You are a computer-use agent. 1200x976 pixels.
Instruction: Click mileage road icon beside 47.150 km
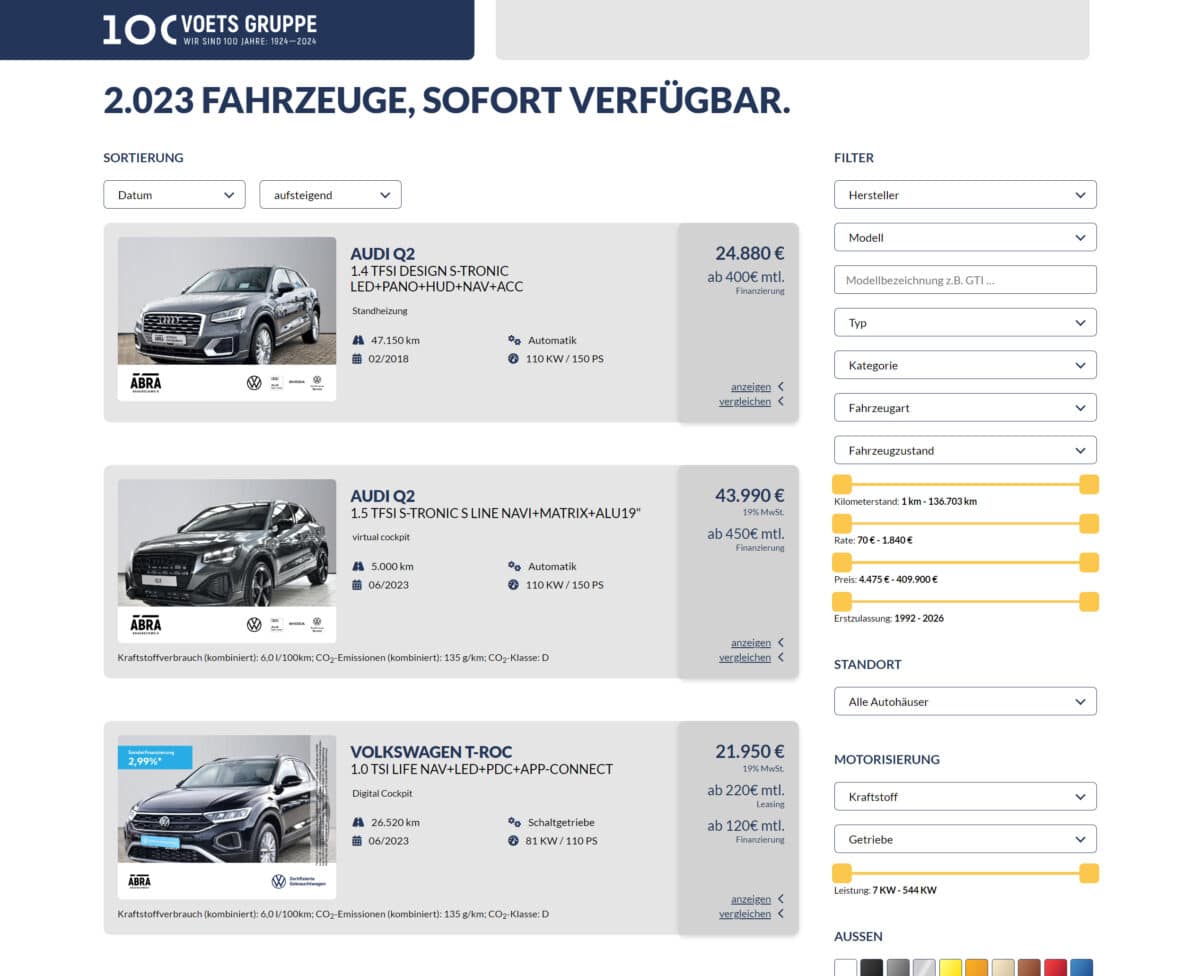pyautogui.click(x=357, y=340)
